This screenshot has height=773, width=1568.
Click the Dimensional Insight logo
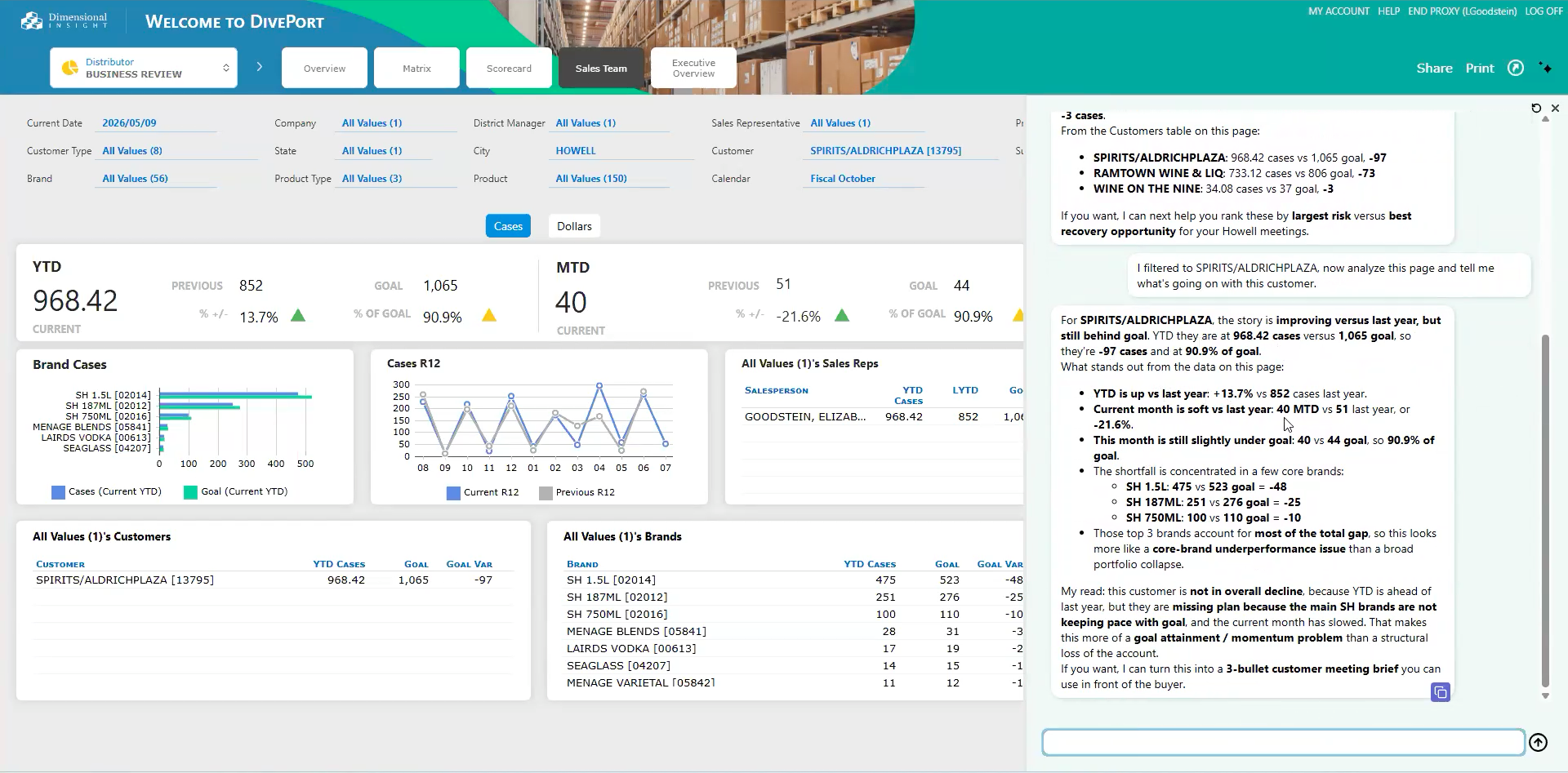[x=64, y=20]
